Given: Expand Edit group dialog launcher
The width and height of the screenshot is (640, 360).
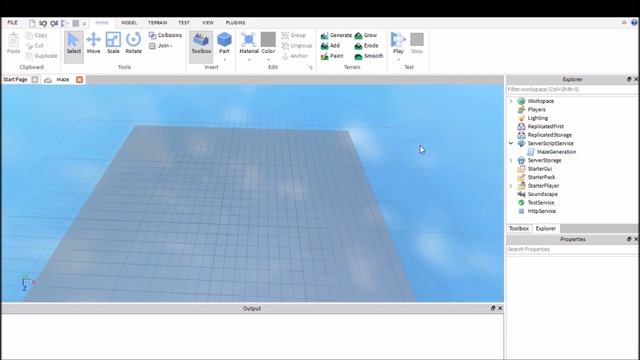Looking at the screenshot, I should click(310, 67).
